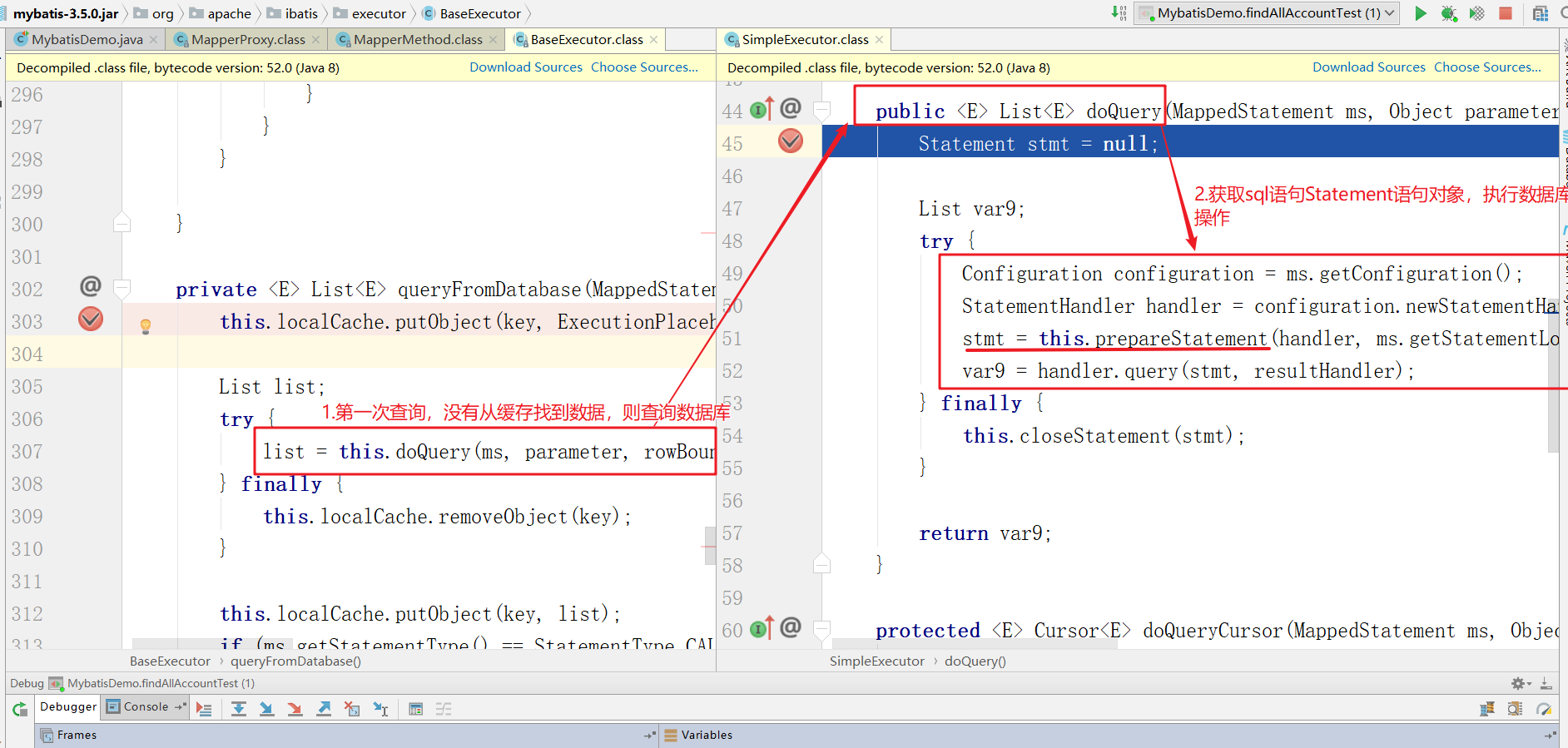The width and height of the screenshot is (1568, 748).
Task: Click the speedometer overhead icon
Action: pyautogui.click(x=1544, y=709)
